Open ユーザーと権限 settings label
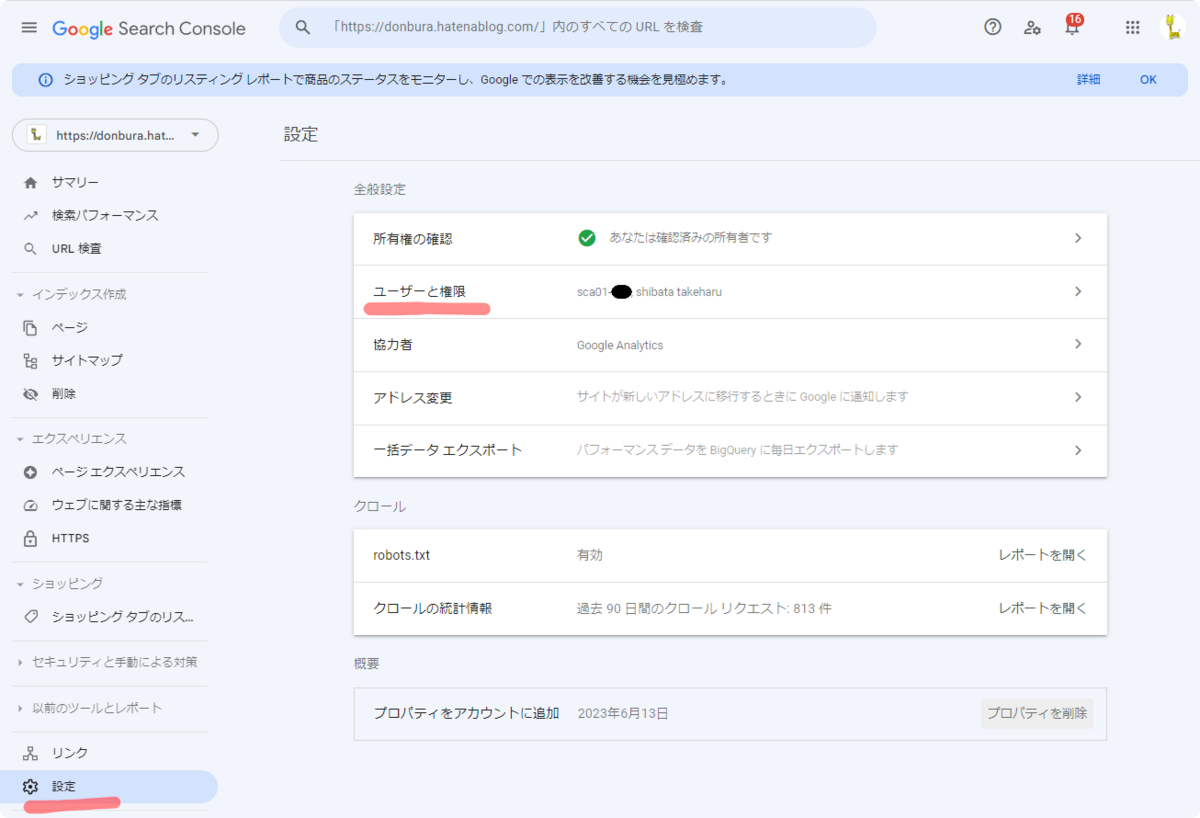 pos(419,291)
